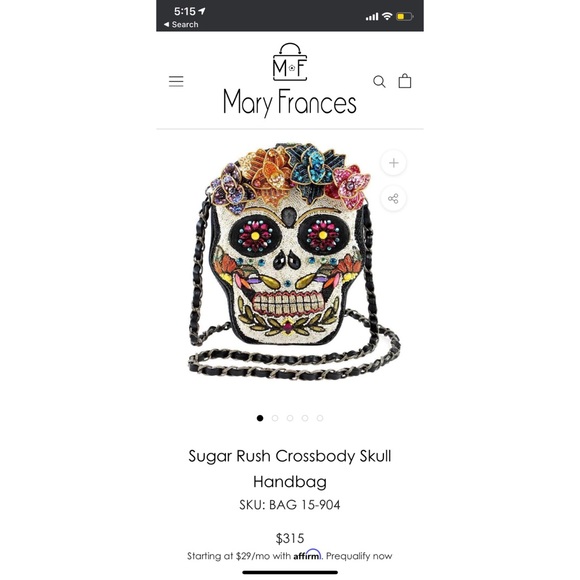Tap the MF handbag logo icon

click(290, 62)
